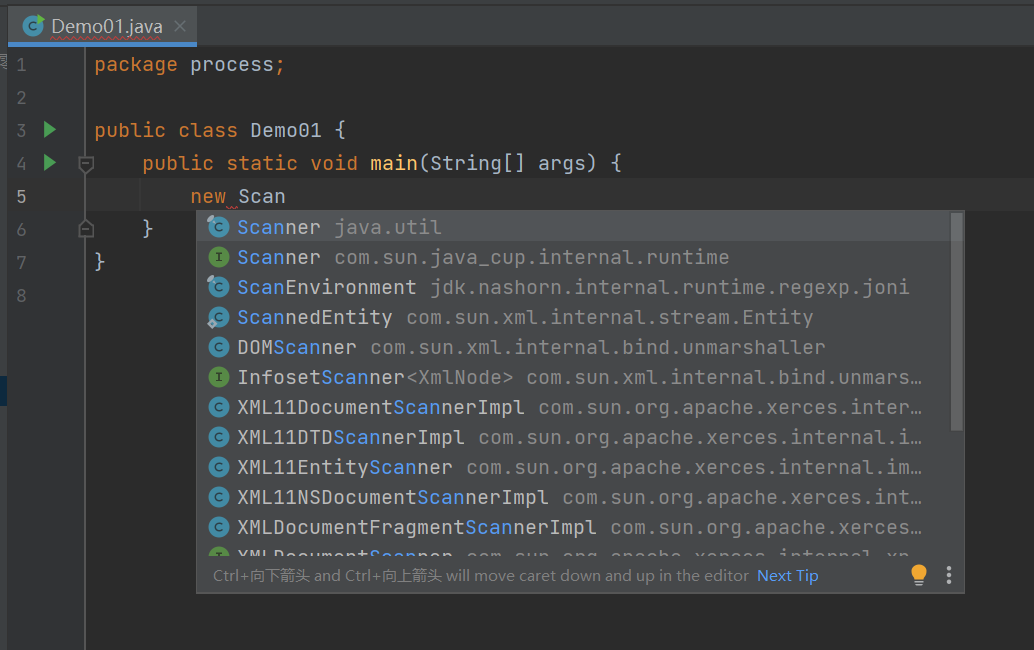Switch to the Demo01.java editor tab

(106, 26)
